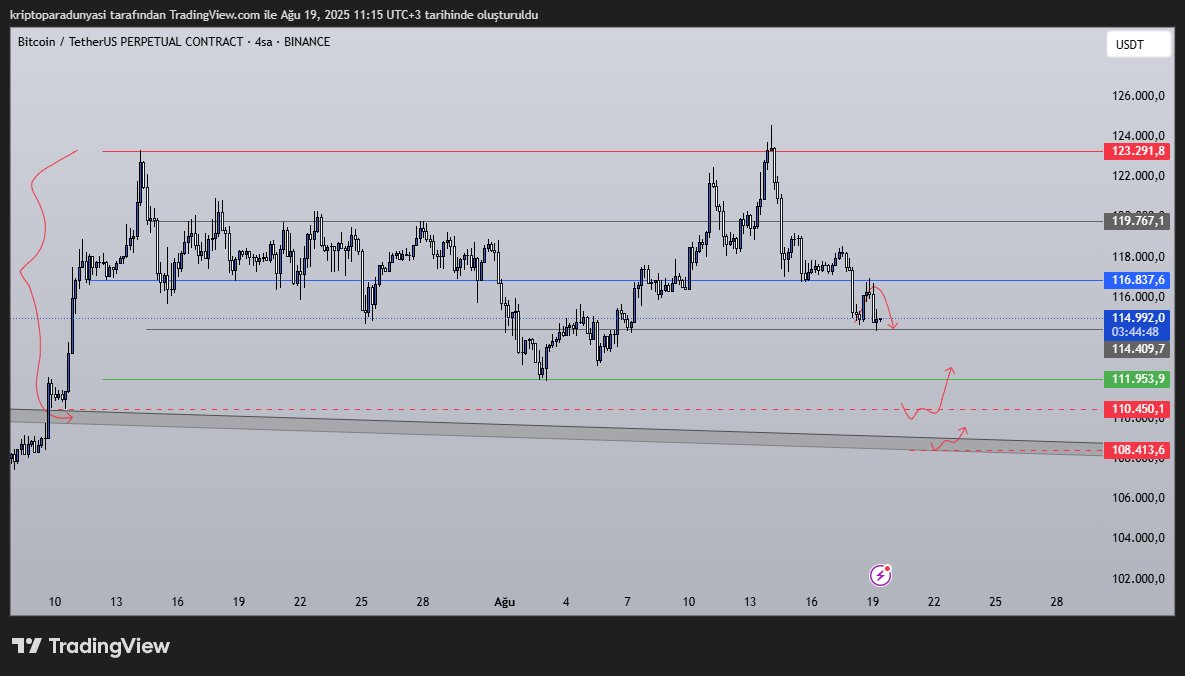This screenshot has width=1185, height=676.
Task: Click the red notification dot on the lightning icon
Action: (889, 566)
